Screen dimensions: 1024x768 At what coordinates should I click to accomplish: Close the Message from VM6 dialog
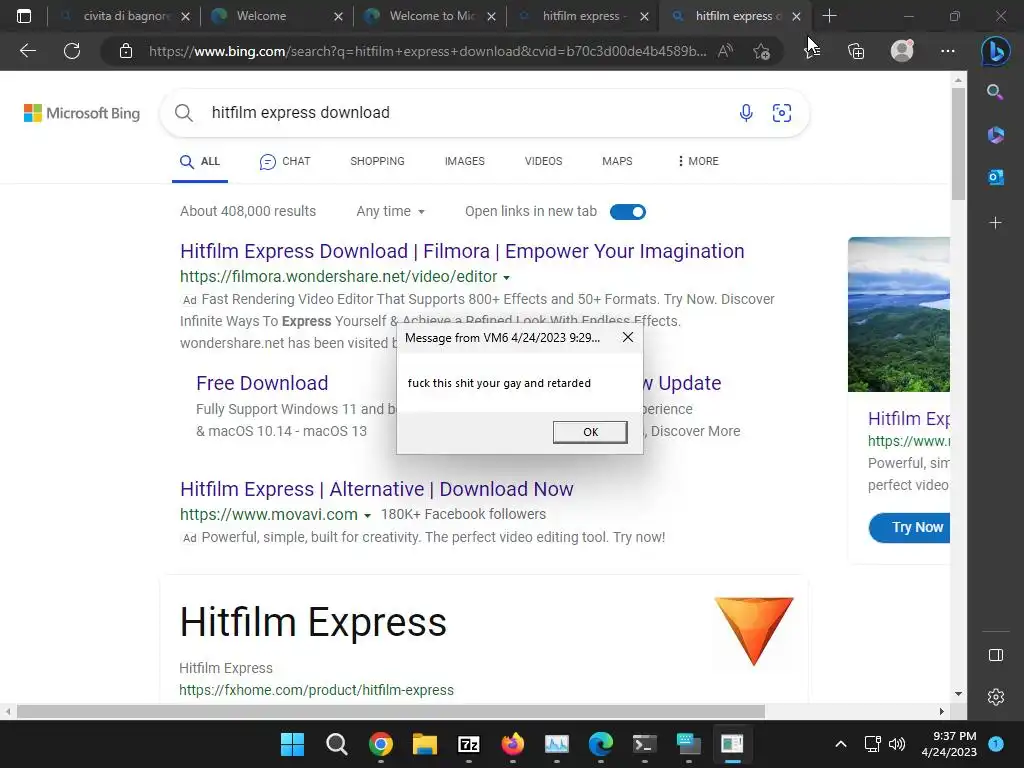click(x=628, y=337)
